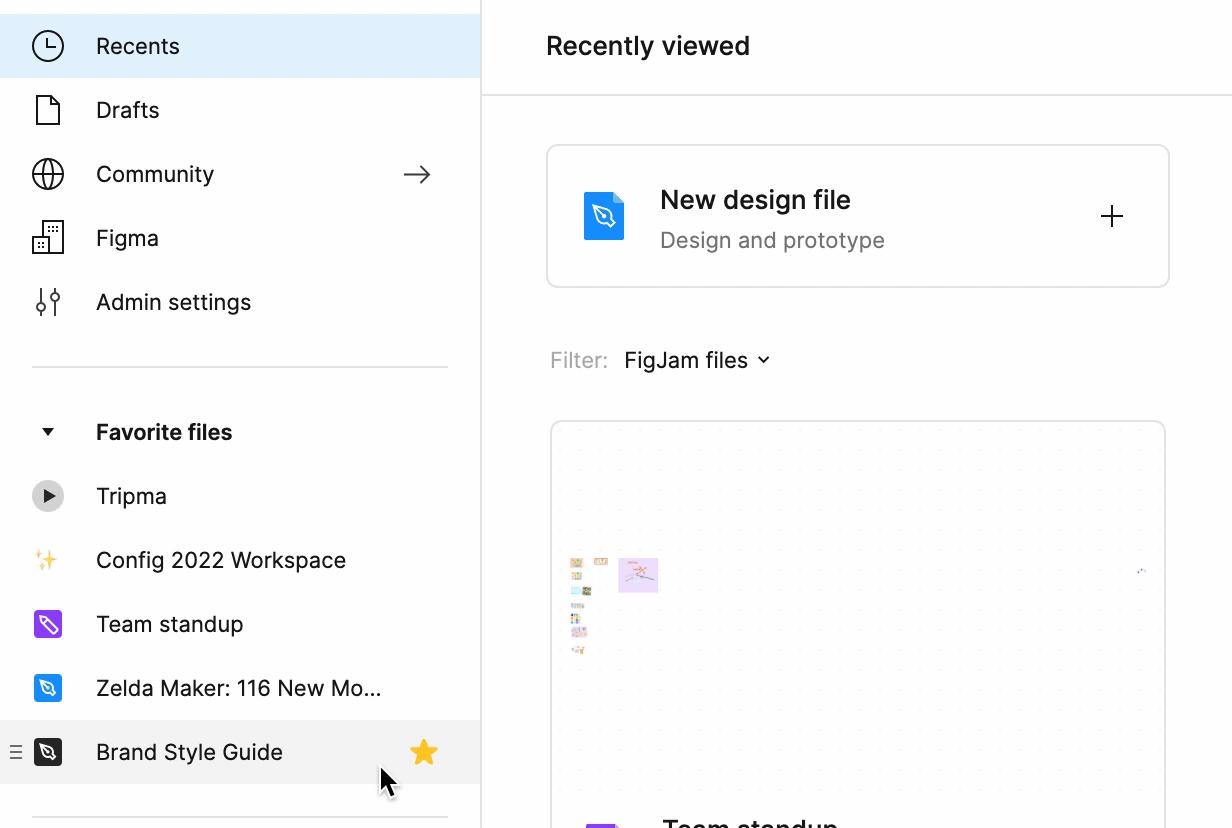Open the Team standup board thumbnail
Image resolution: width=1232 pixels, height=828 pixels.
[x=857, y=620]
